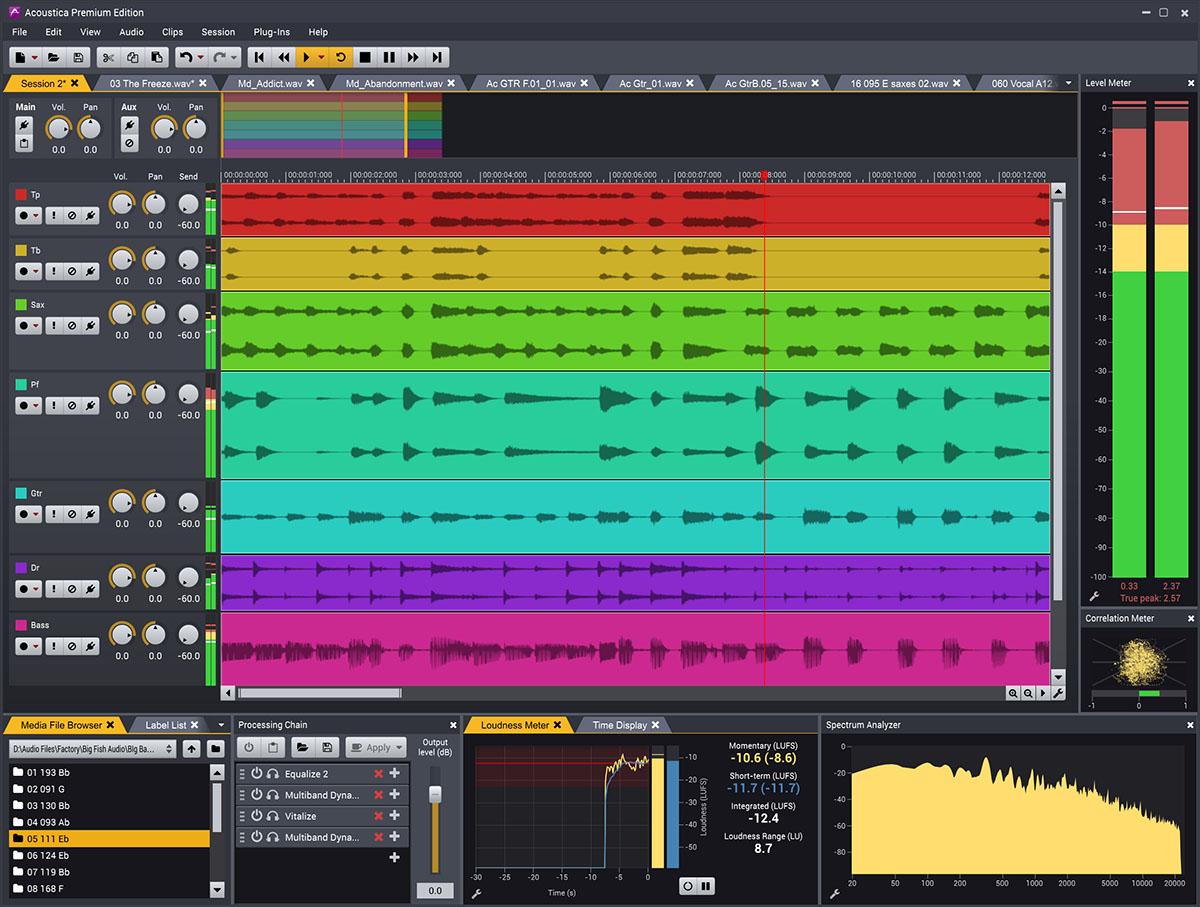Viewport: 1200px width, 907px height.
Task: Mute the Tb track
Action: [x=72, y=271]
